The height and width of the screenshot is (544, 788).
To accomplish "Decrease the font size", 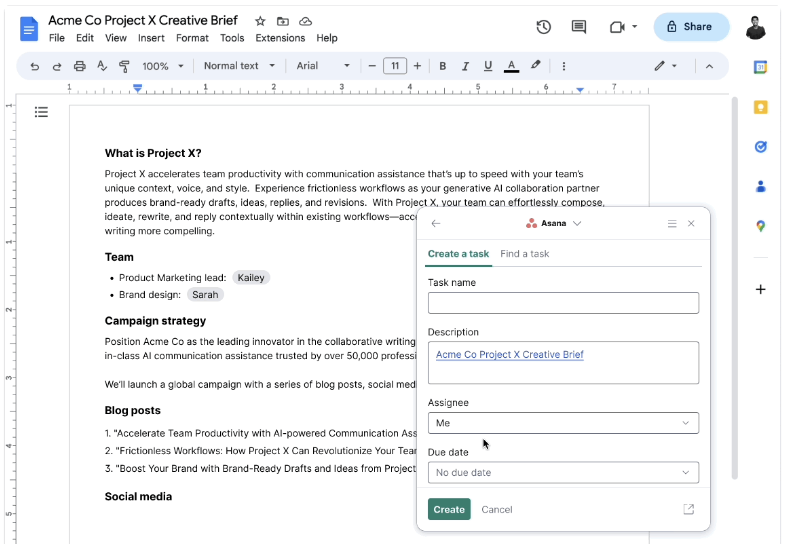I will (x=372, y=66).
